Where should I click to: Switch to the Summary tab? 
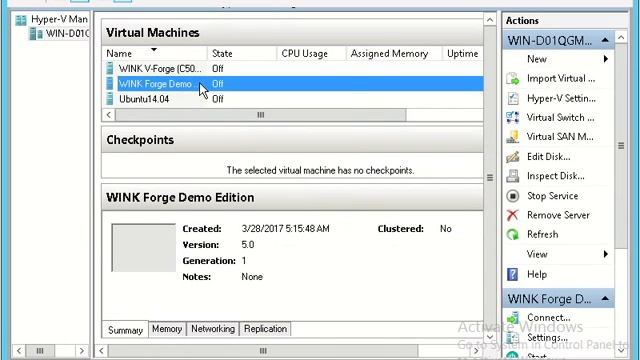[x=125, y=330]
